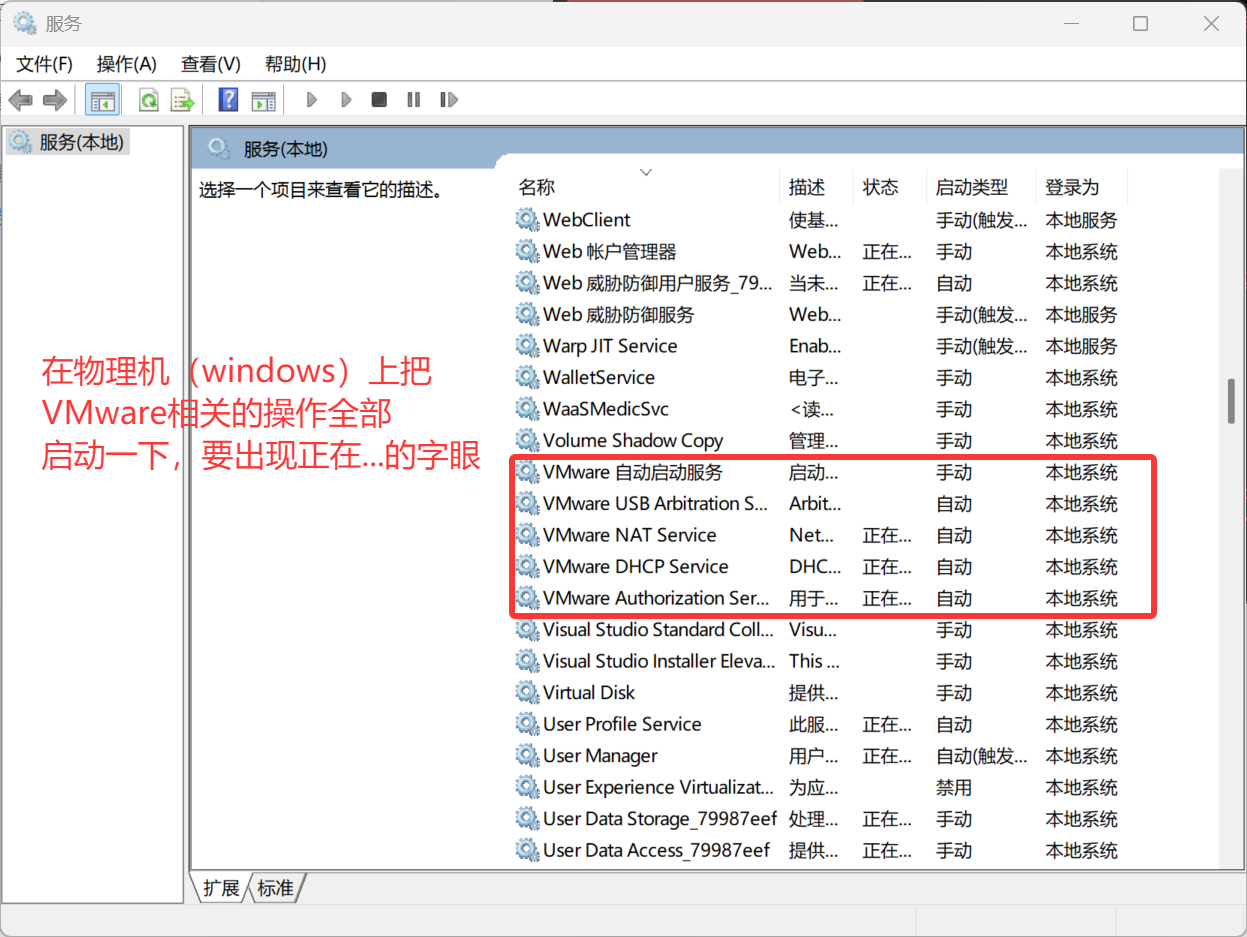Viewport: 1247px width, 937px height.
Task: Switch to the 扩展 tab
Action: pos(221,888)
